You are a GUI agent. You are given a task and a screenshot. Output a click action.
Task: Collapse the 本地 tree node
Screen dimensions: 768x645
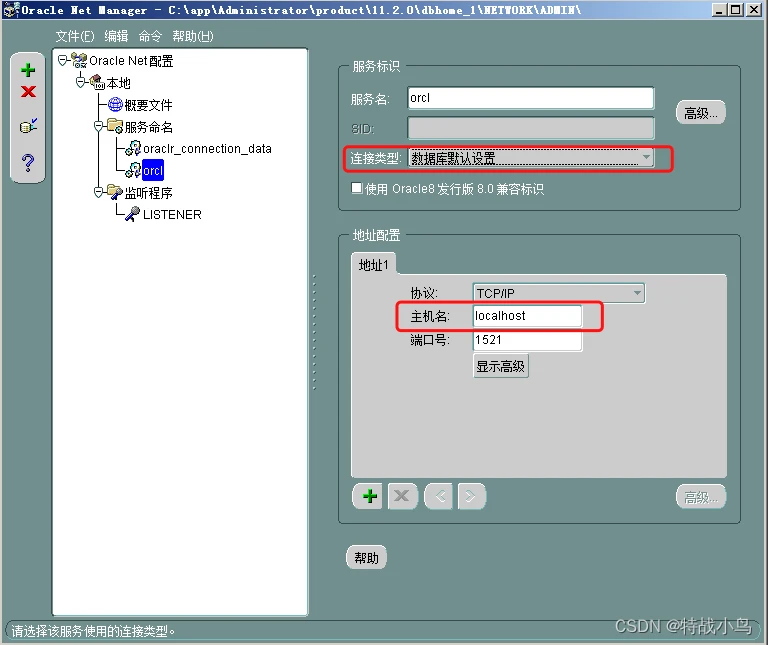tap(80, 82)
